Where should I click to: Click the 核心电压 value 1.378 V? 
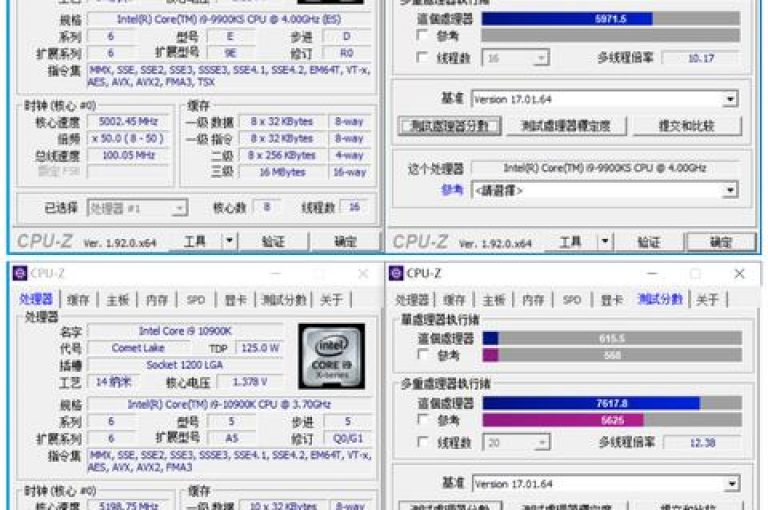tap(250, 382)
